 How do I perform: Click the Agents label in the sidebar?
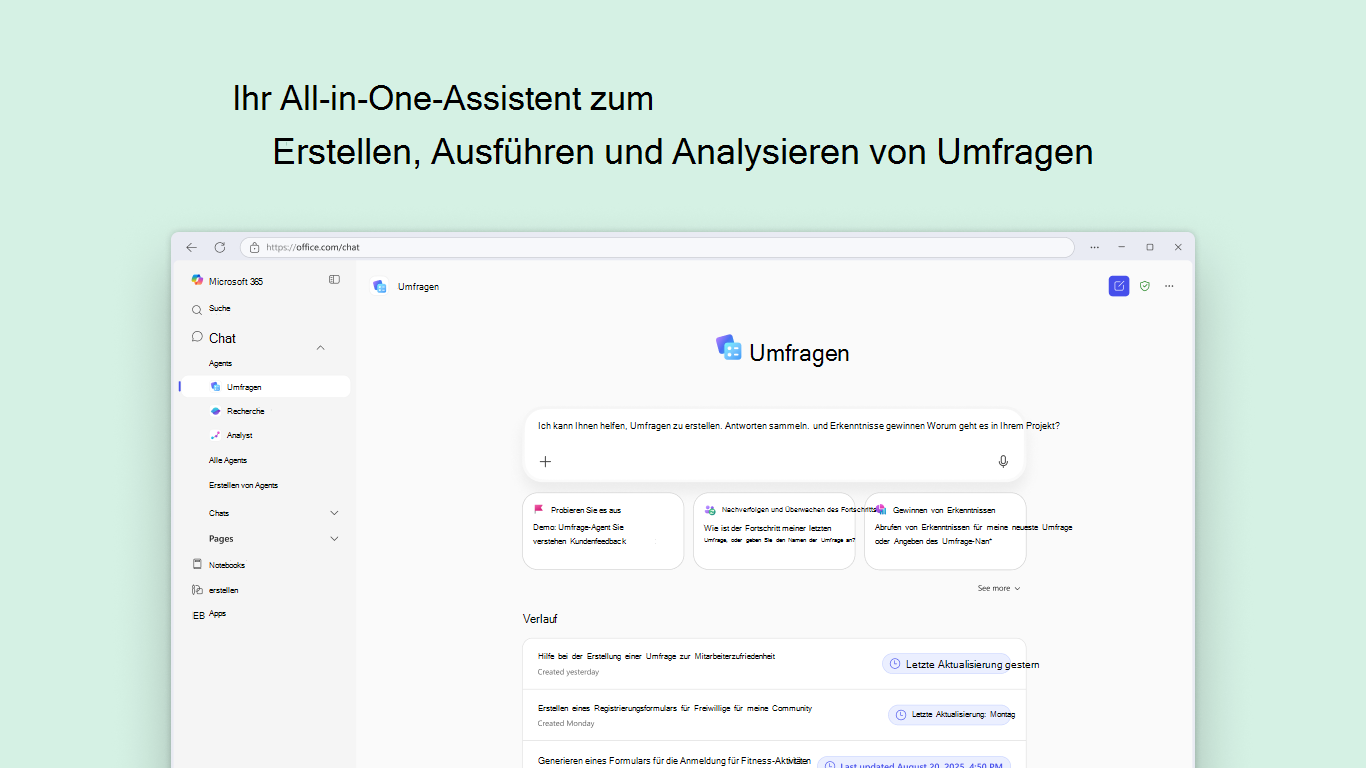[220, 363]
